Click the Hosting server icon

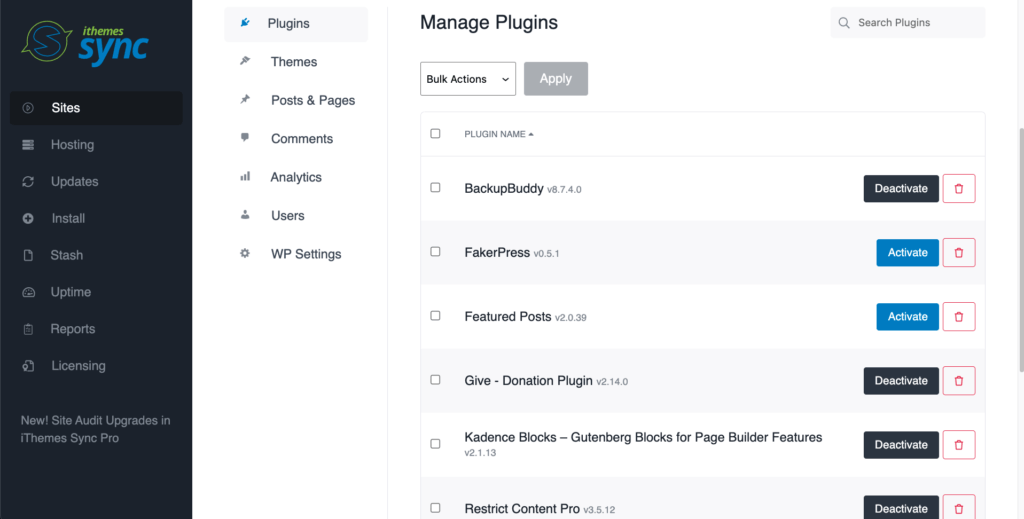coord(28,145)
